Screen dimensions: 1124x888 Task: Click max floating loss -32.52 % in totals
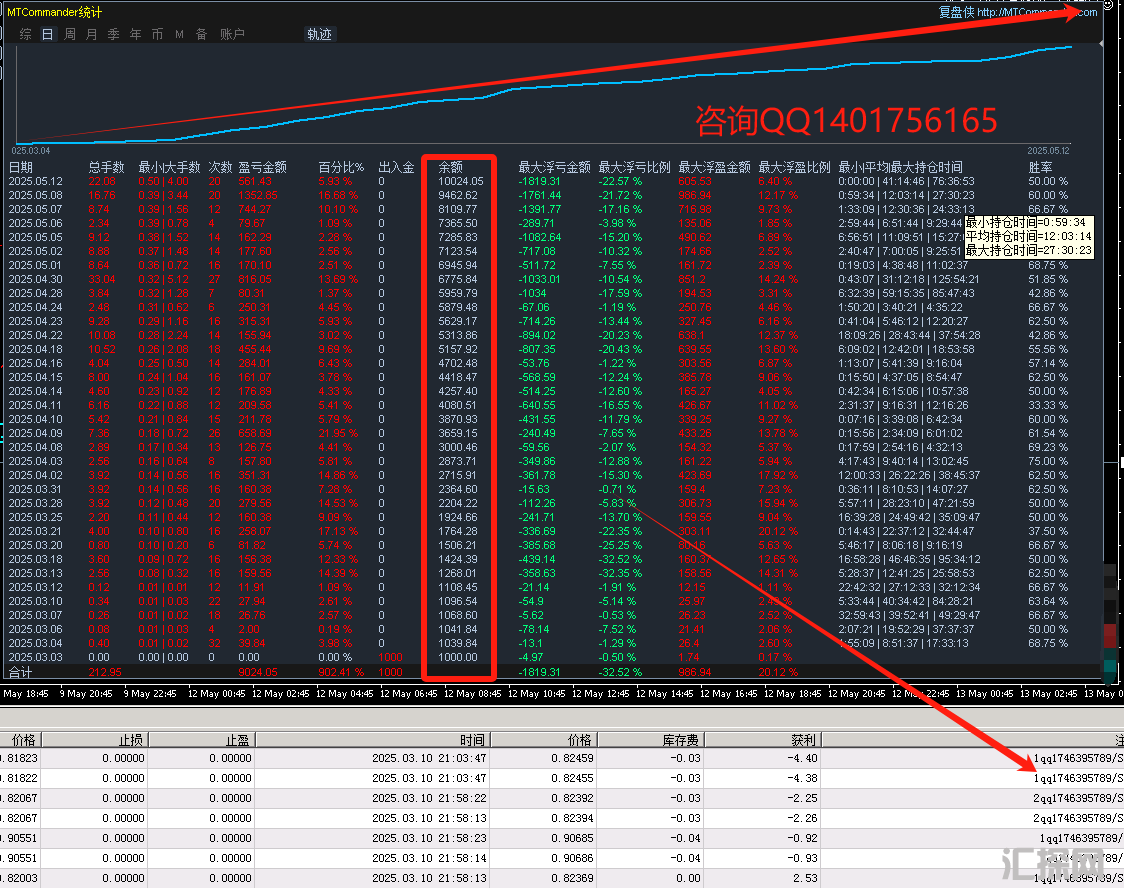(x=621, y=672)
